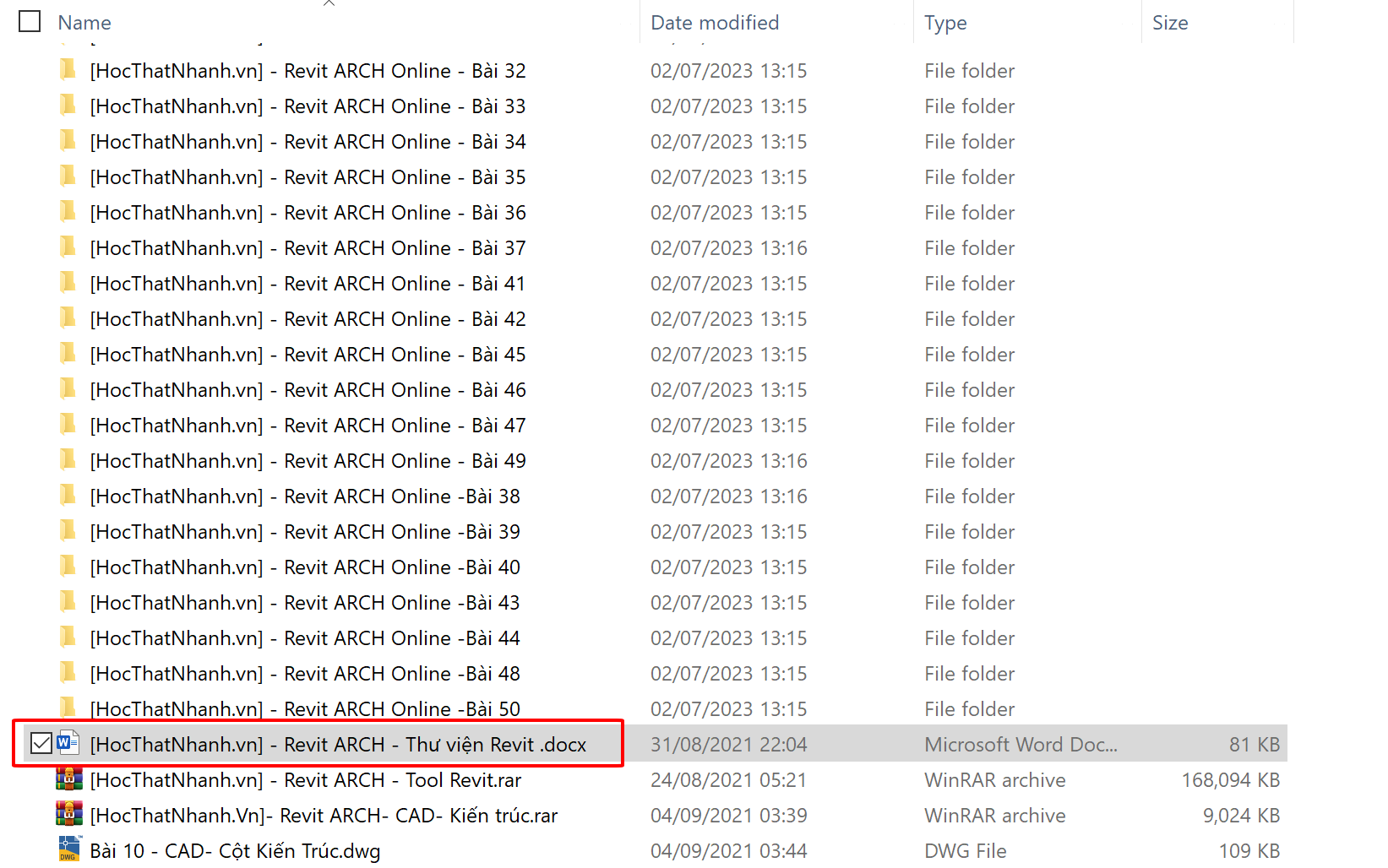Select folder name Revit ARCH Online -Bài 38
Image resolution: width=1388 pixels, height=868 pixels.
[x=305, y=496]
